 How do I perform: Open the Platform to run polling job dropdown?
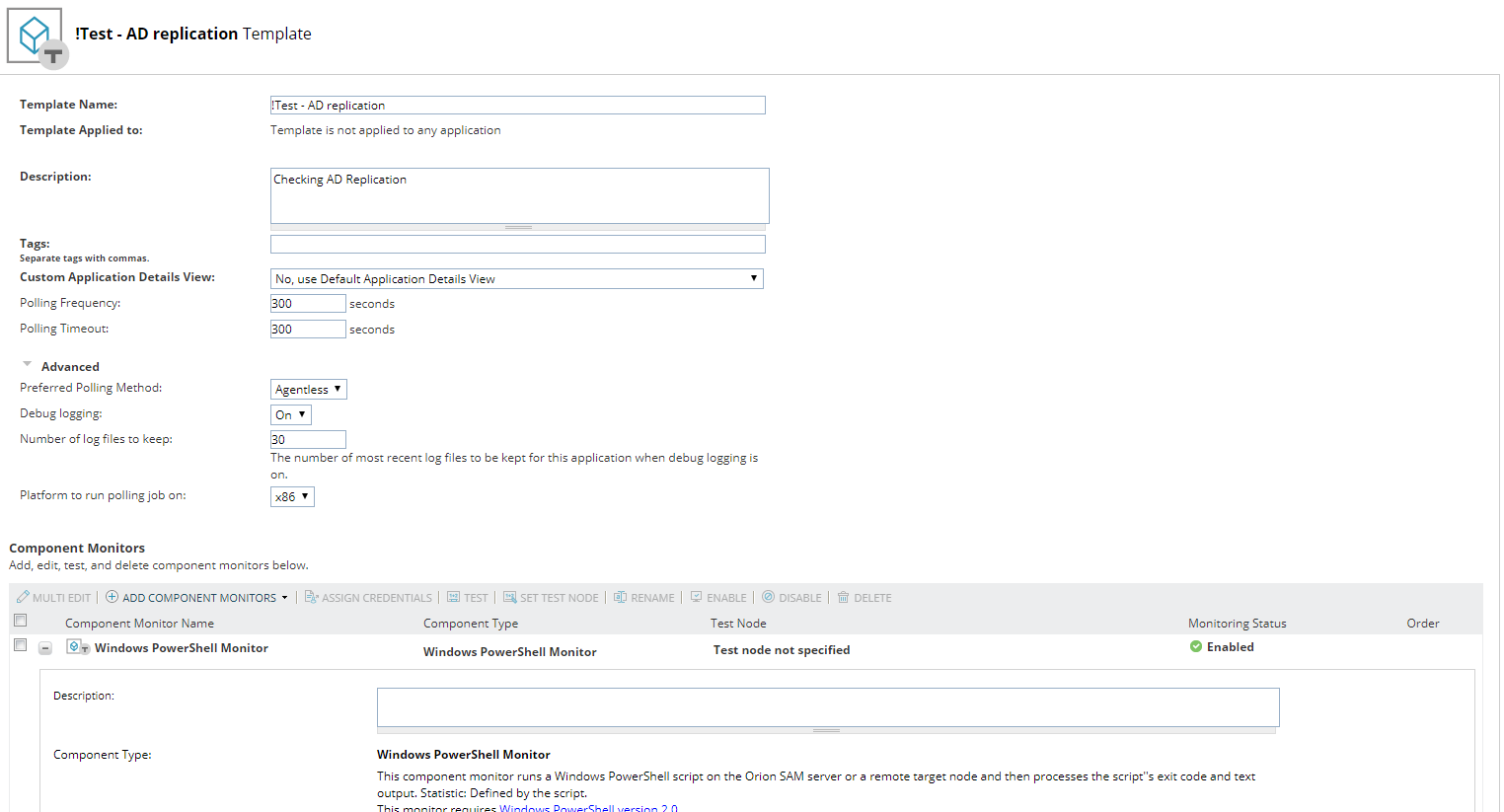[x=292, y=496]
